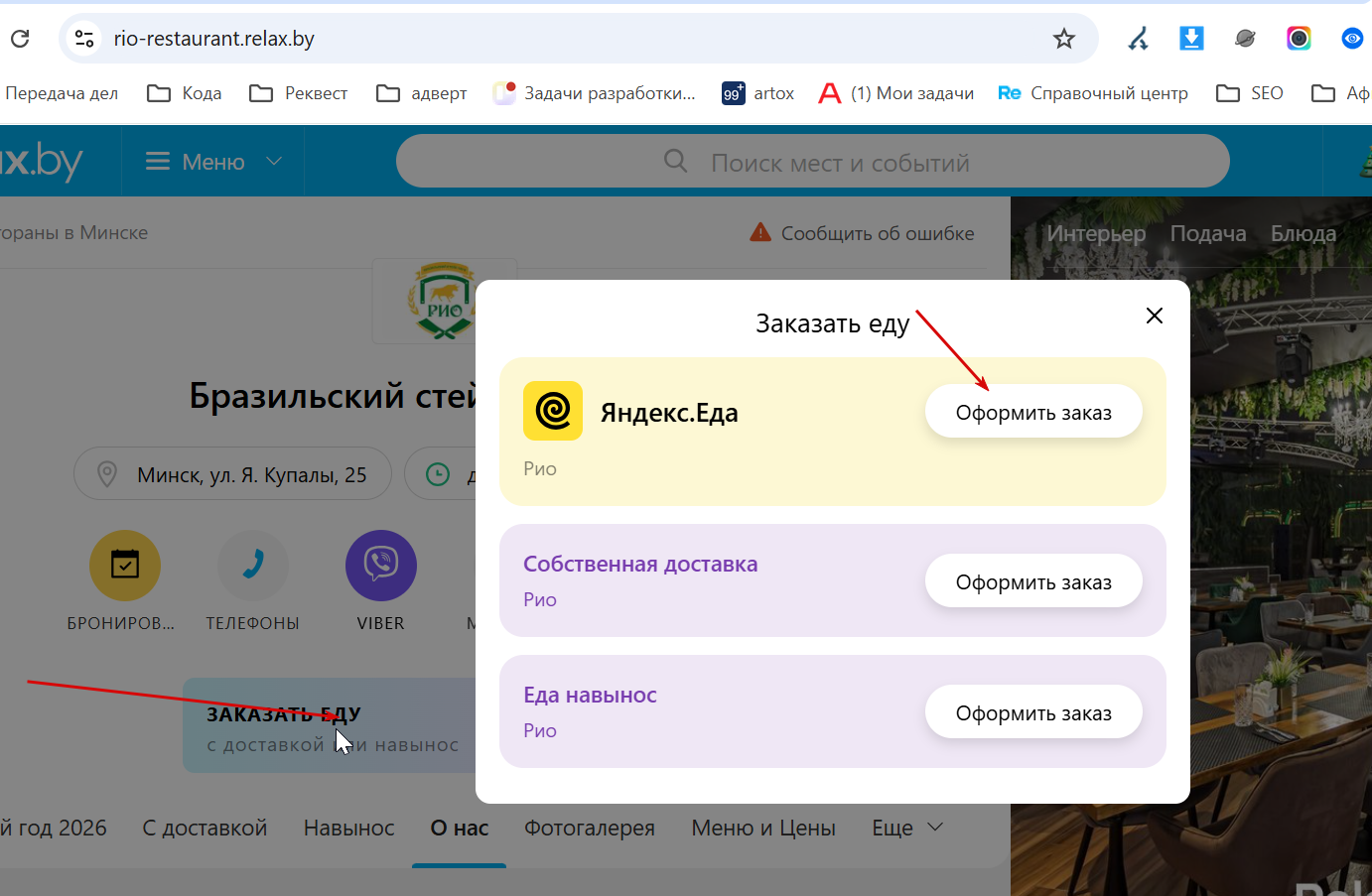
Task: Click the clock opening hours icon
Action: tap(438, 474)
